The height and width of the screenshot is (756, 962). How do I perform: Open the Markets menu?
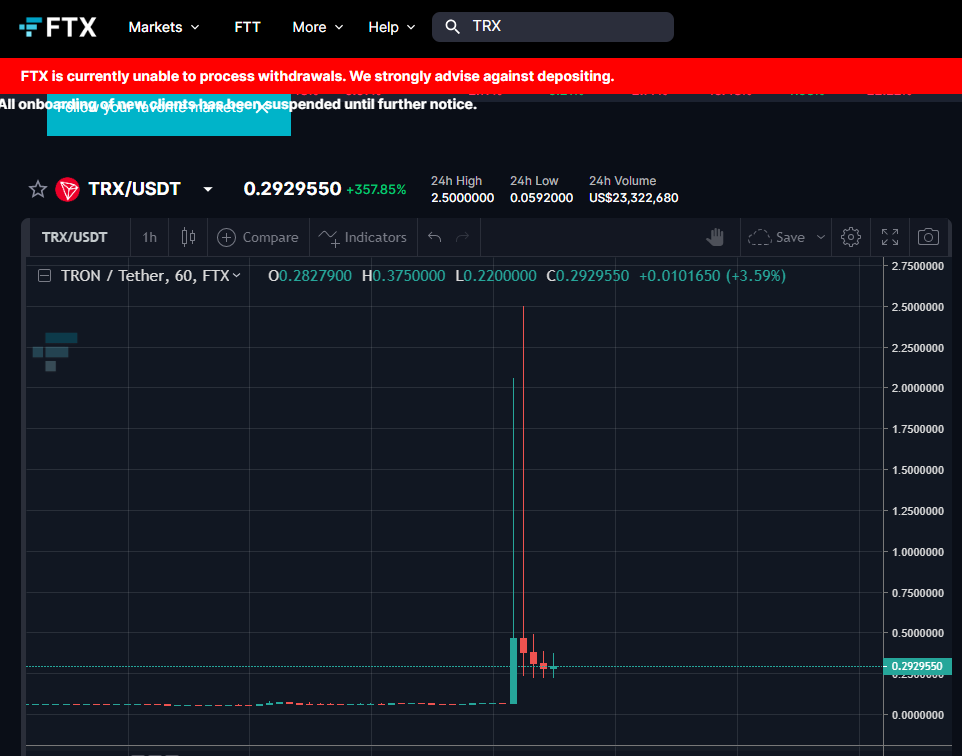pyautogui.click(x=164, y=27)
